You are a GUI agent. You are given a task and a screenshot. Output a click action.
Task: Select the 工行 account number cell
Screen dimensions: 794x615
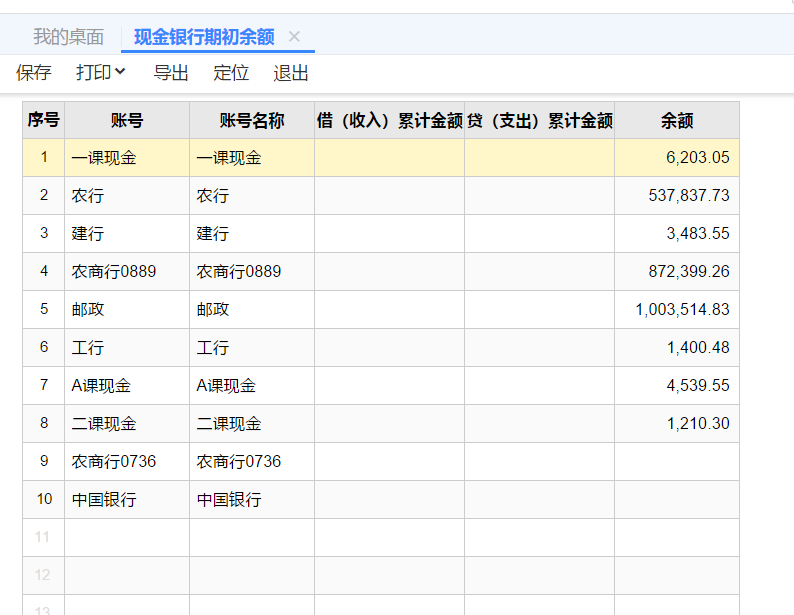click(x=127, y=347)
